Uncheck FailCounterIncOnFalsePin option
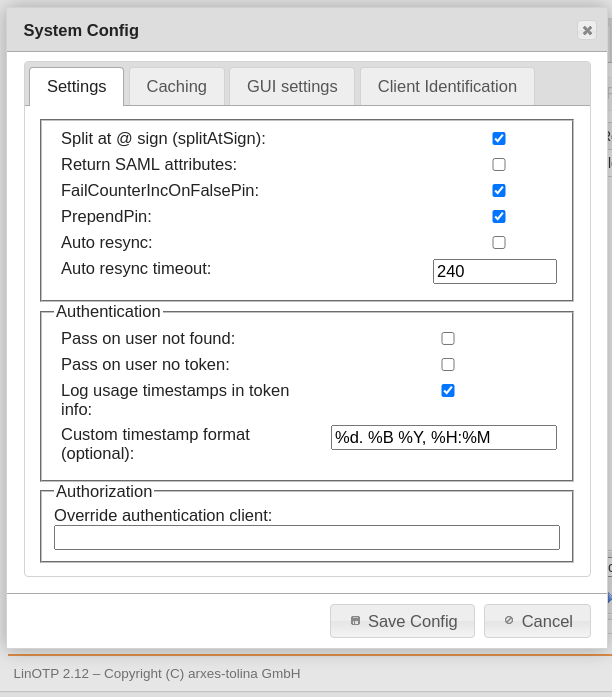 [499, 191]
